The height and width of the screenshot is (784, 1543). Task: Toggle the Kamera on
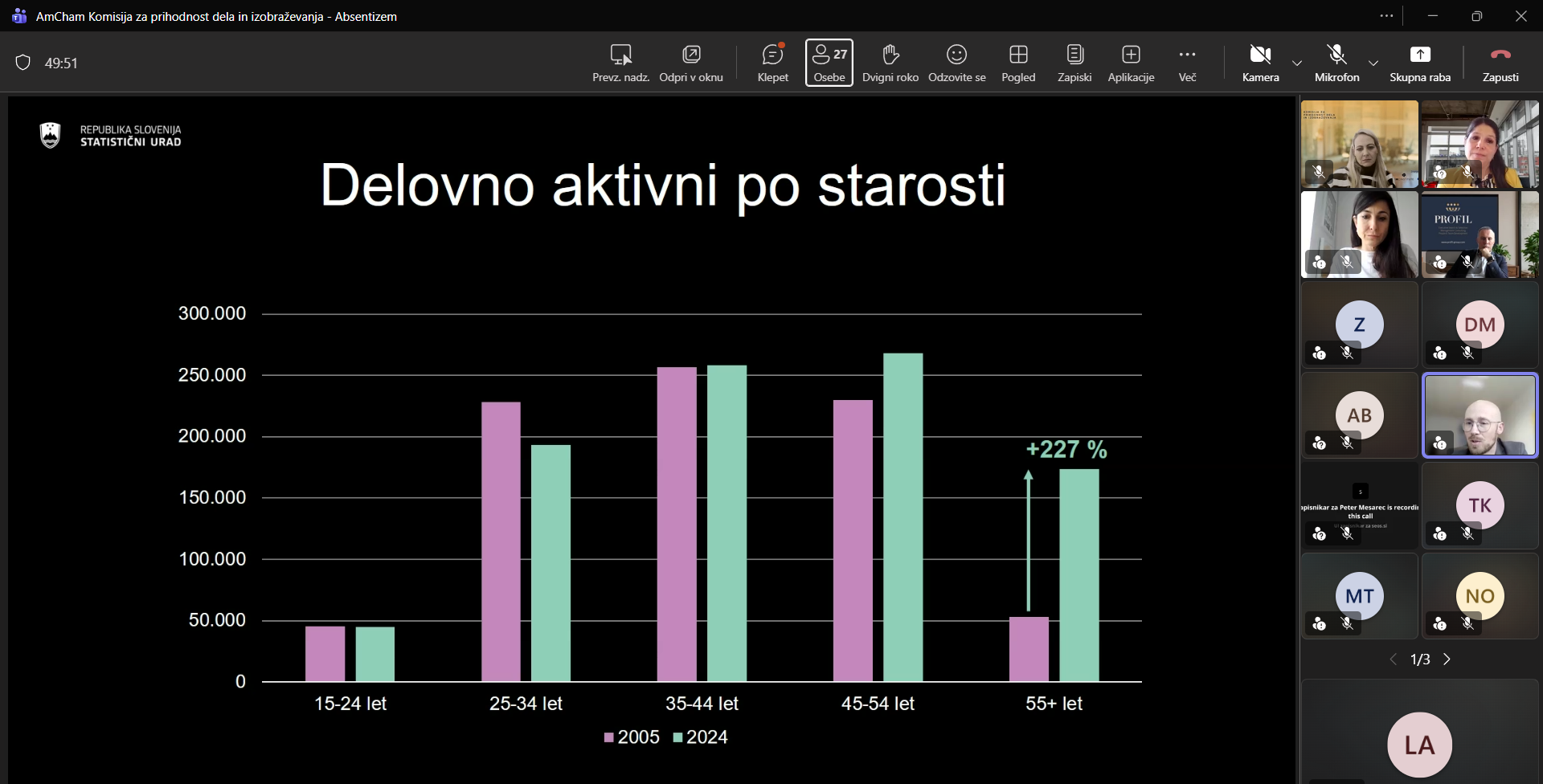(x=1260, y=63)
